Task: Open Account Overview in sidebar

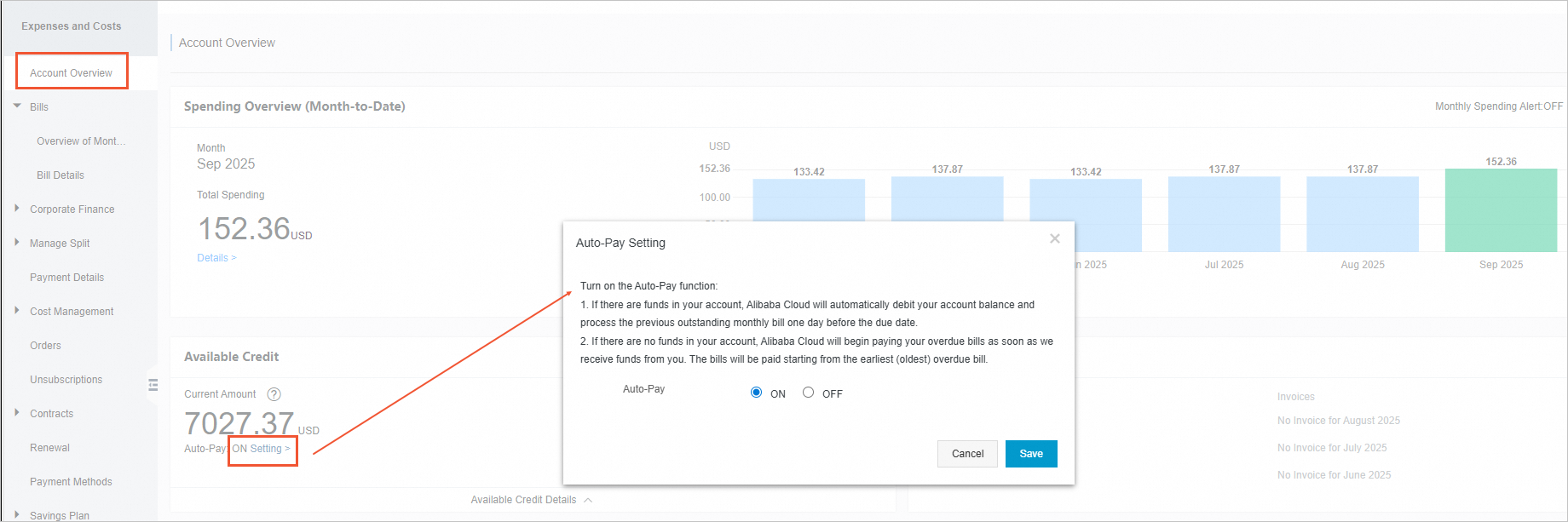Action: 72,72
